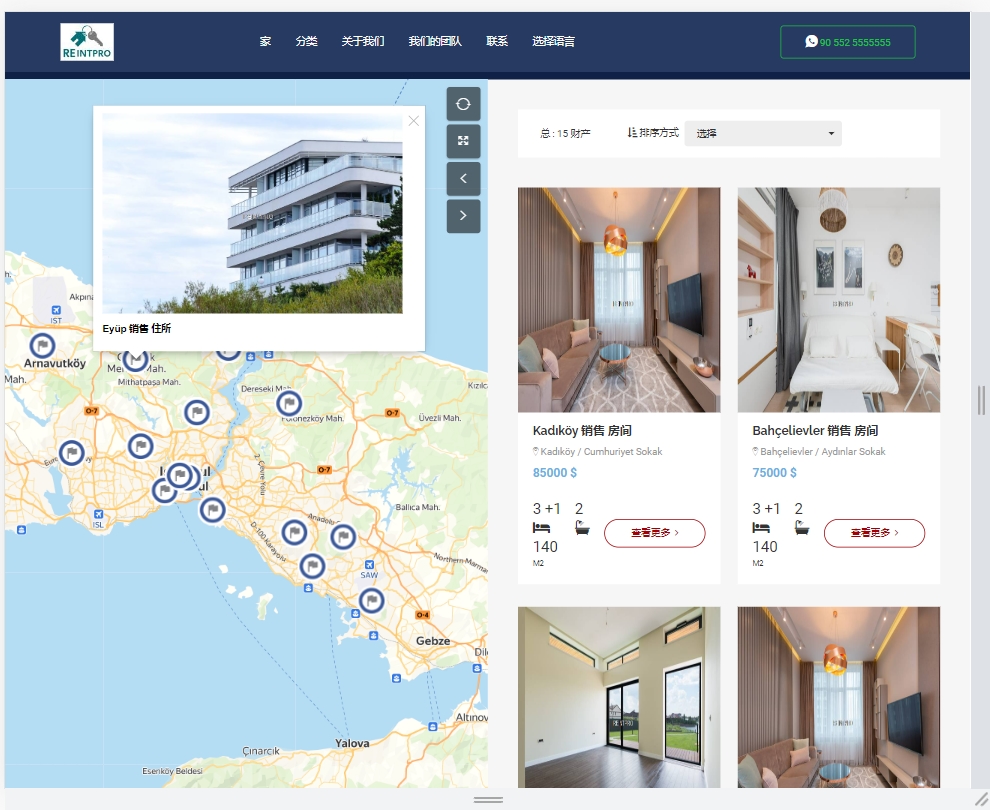Click the IST airport icon on map
The width and height of the screenshot is (990, 810).
click(x=56, y=310)
